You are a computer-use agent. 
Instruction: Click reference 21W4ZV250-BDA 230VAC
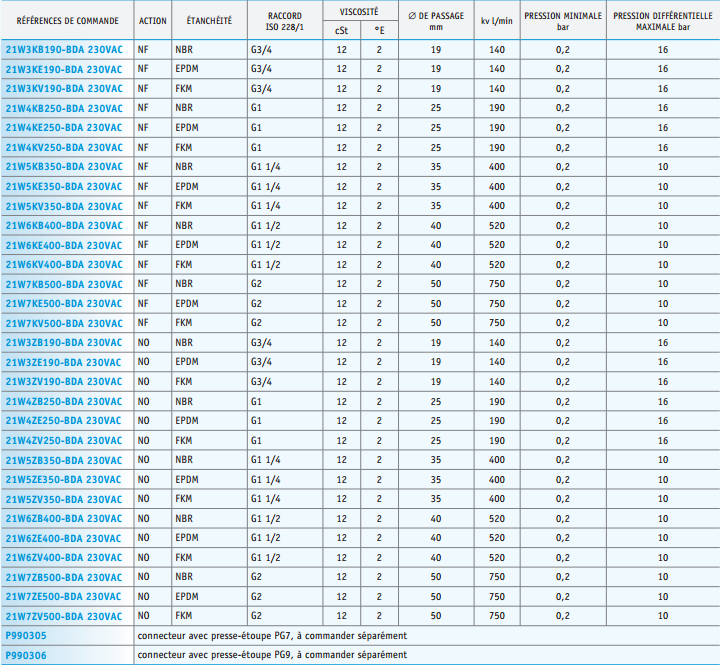click(x=64, y=440)
